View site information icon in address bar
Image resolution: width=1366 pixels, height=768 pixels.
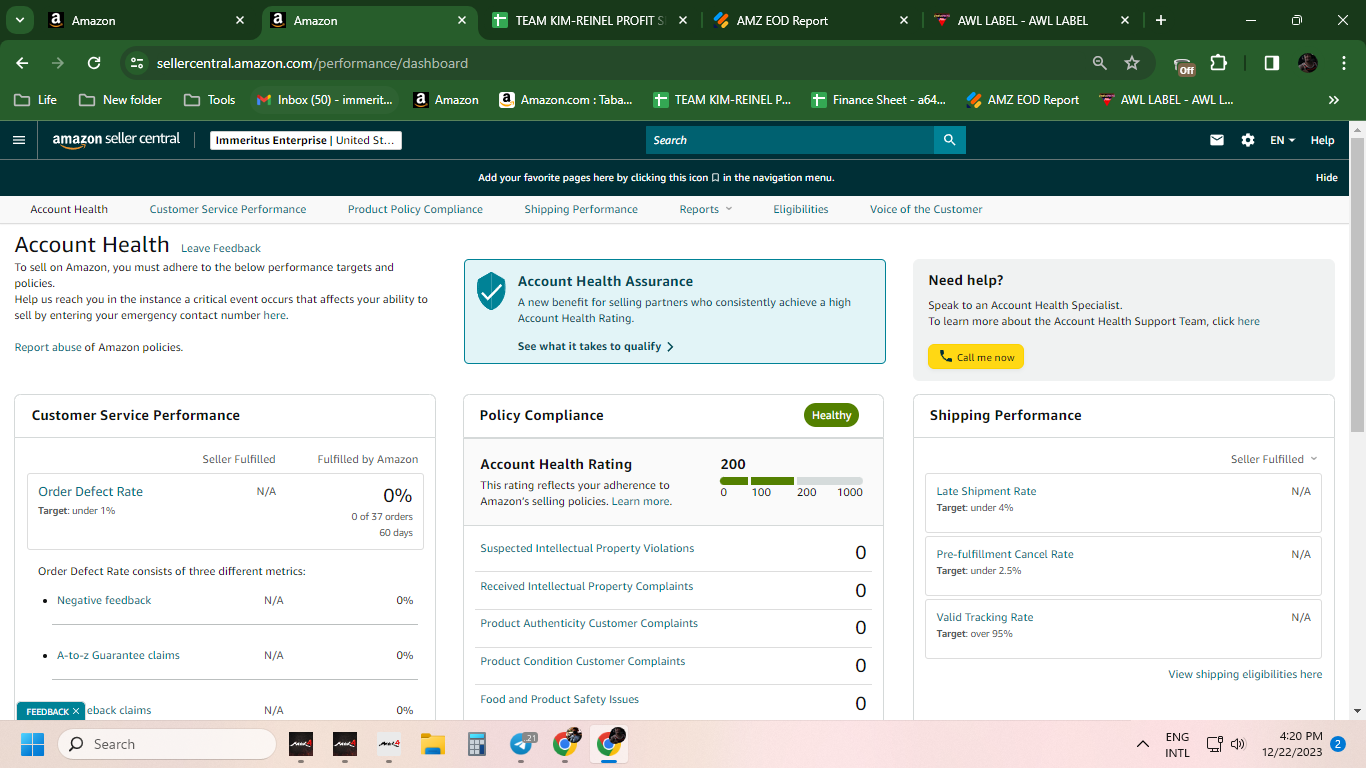[x=137, y=63]
